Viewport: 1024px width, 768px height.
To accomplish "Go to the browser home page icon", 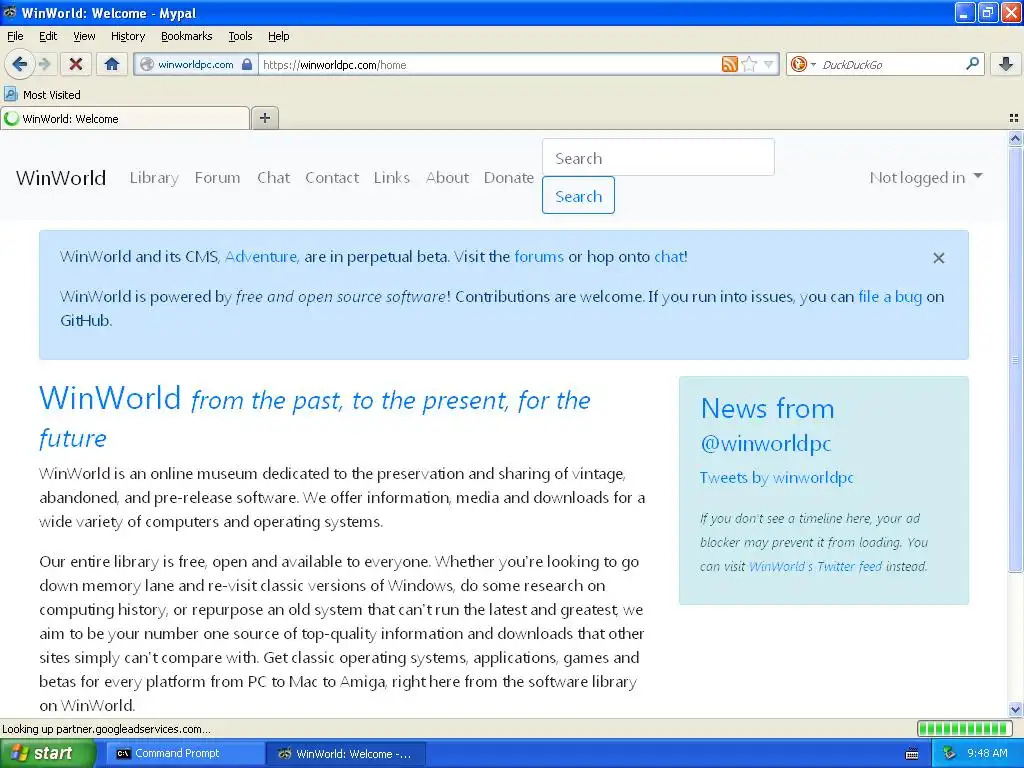I will (x=112, y=64).
